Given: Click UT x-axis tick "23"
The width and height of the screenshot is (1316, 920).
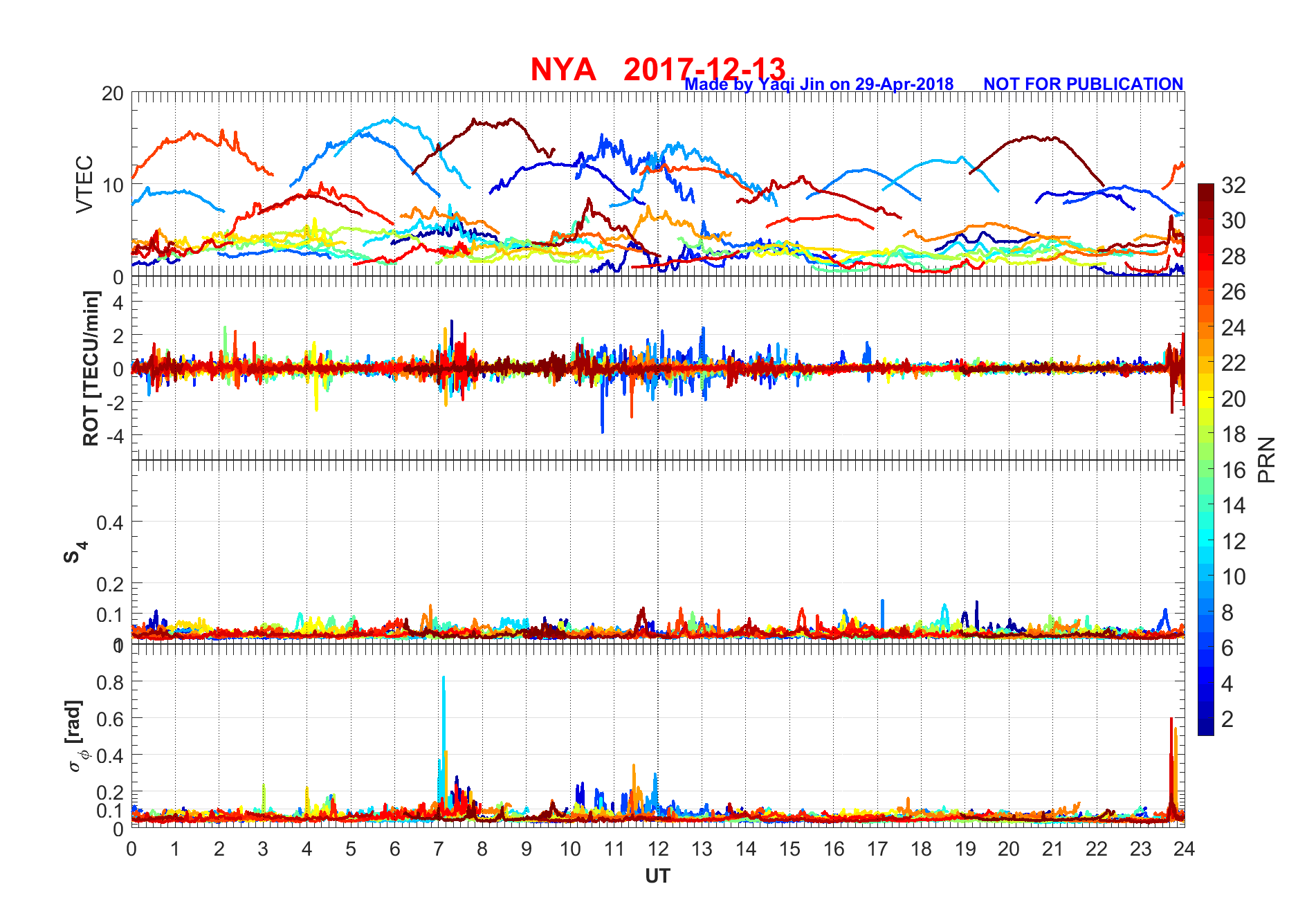Looking at the screenshot, I should click(1140, 849).
